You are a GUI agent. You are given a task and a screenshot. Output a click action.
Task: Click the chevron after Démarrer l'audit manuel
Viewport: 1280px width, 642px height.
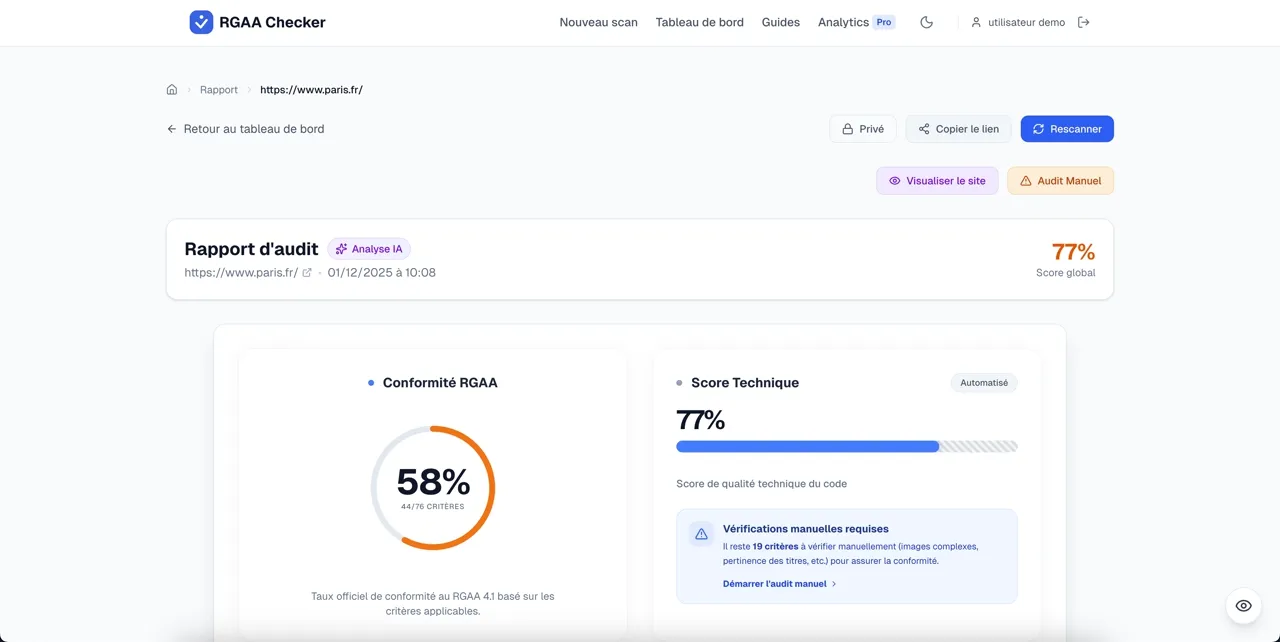[x=833, y=583]
